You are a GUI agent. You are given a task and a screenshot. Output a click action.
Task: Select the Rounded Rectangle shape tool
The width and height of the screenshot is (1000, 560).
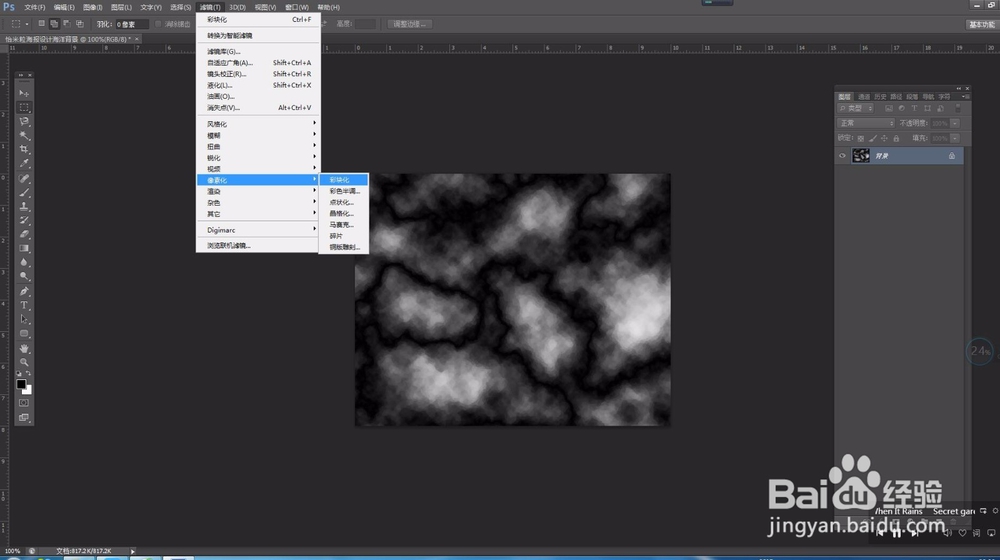click(24, 334)
